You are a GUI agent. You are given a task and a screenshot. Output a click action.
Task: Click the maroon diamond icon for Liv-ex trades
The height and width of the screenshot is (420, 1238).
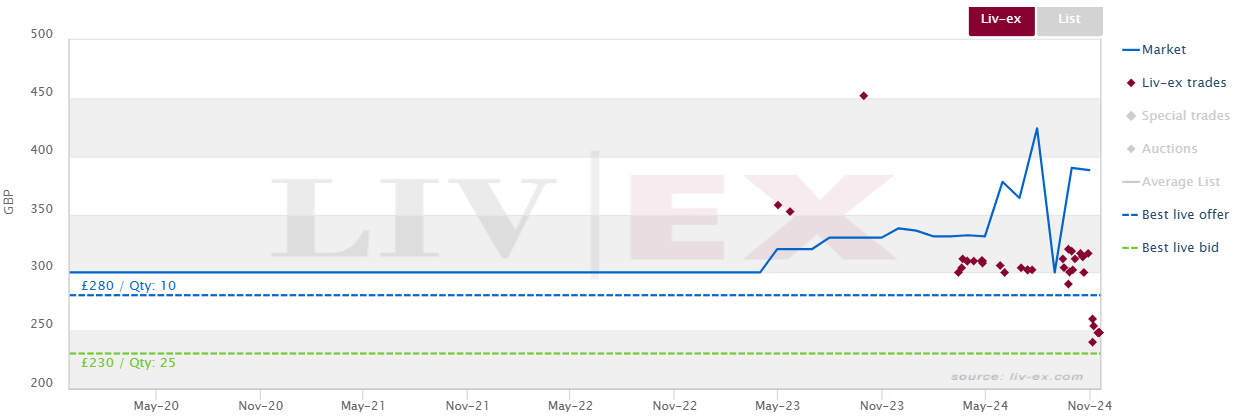pos(1130,82)
